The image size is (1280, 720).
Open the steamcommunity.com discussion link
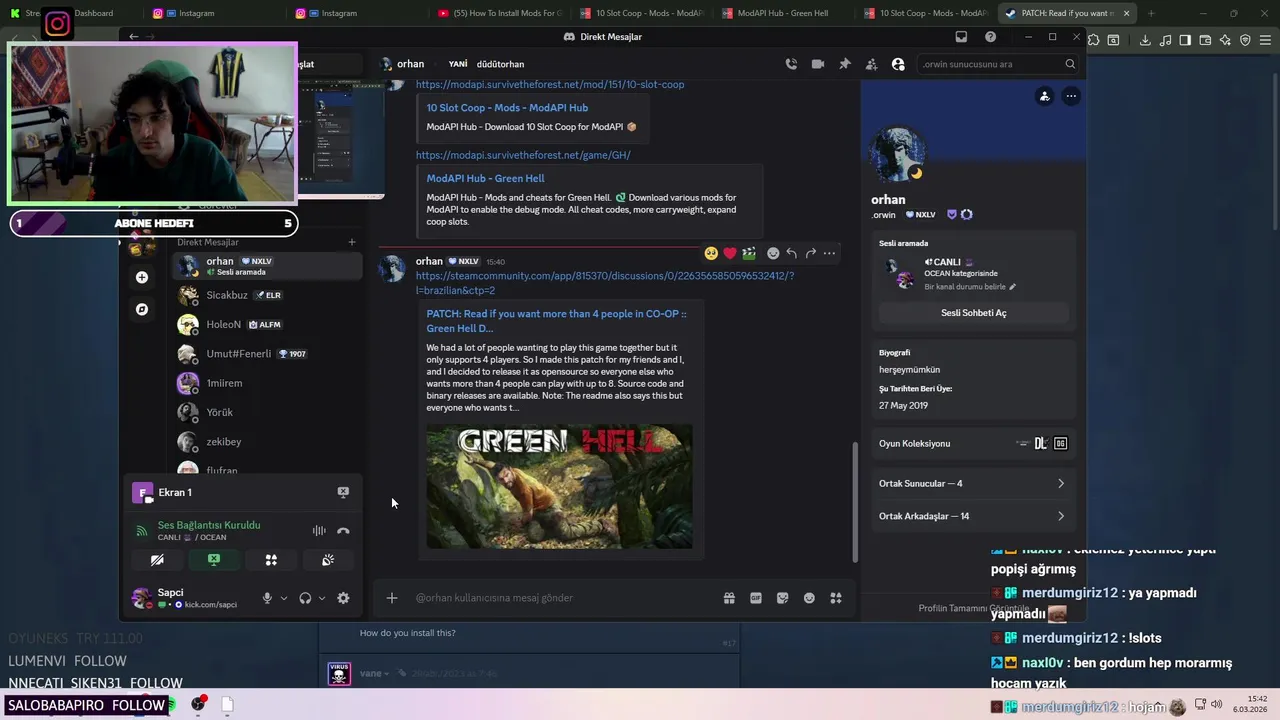coord(604,283)
